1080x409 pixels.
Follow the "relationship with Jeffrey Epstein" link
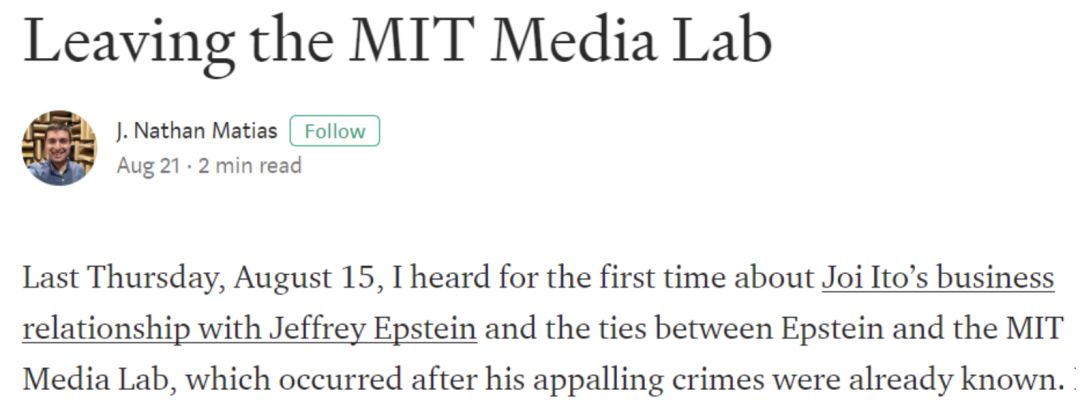249,328
